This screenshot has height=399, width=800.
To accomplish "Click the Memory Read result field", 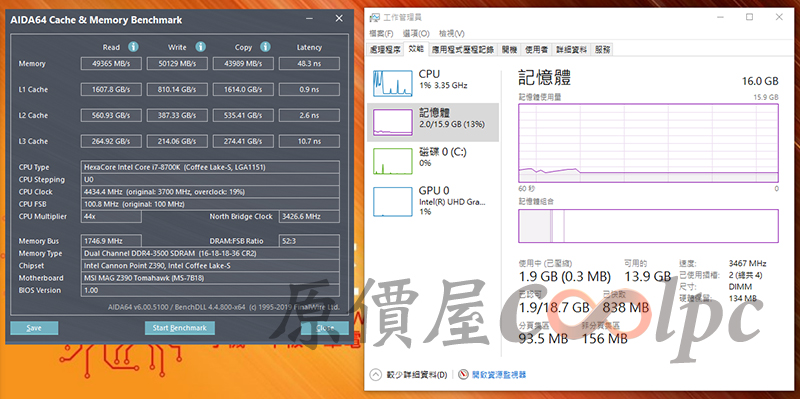I will 111,64.
